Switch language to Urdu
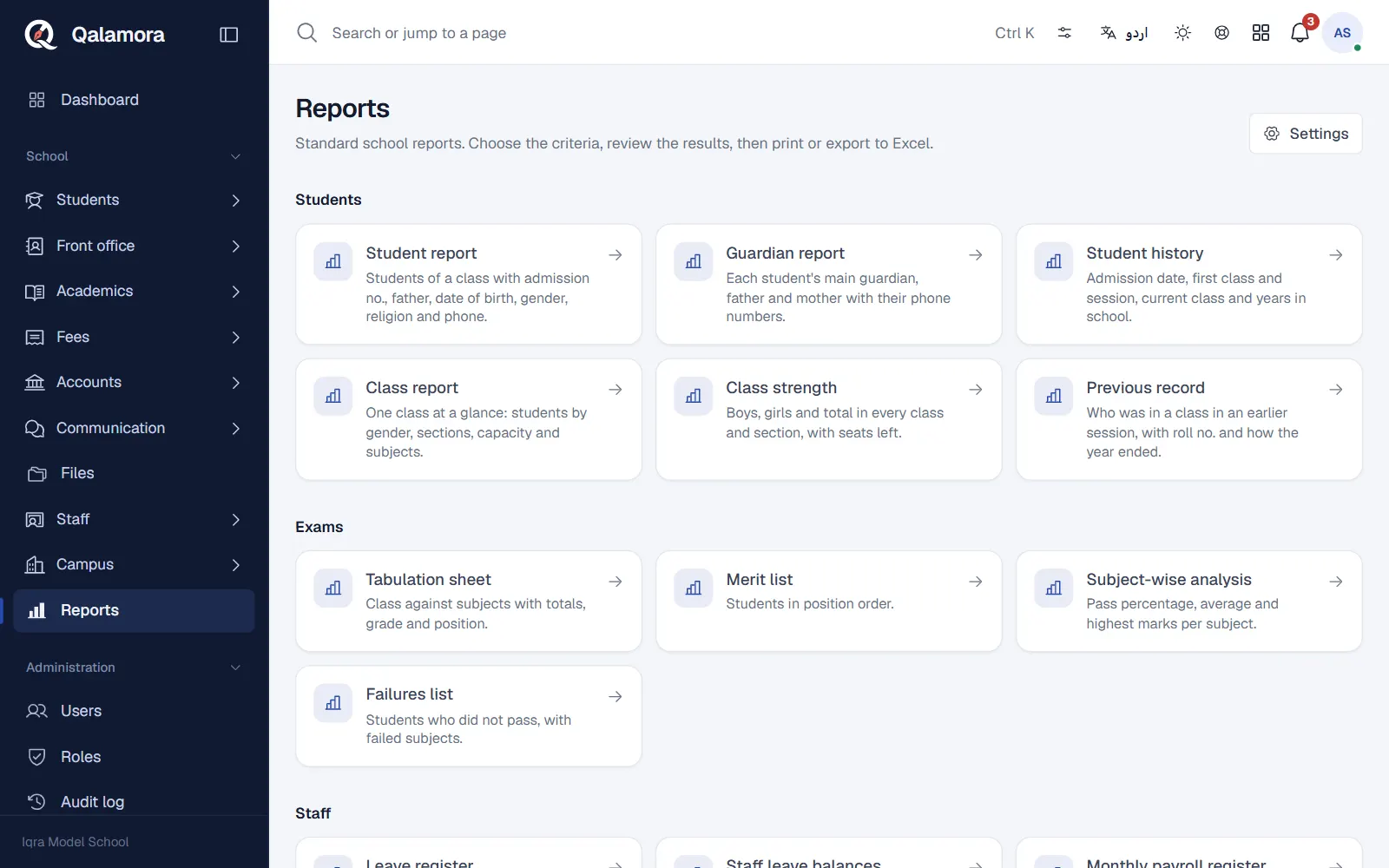This screenshot has height=868, width=1389. pos(1124,33)
